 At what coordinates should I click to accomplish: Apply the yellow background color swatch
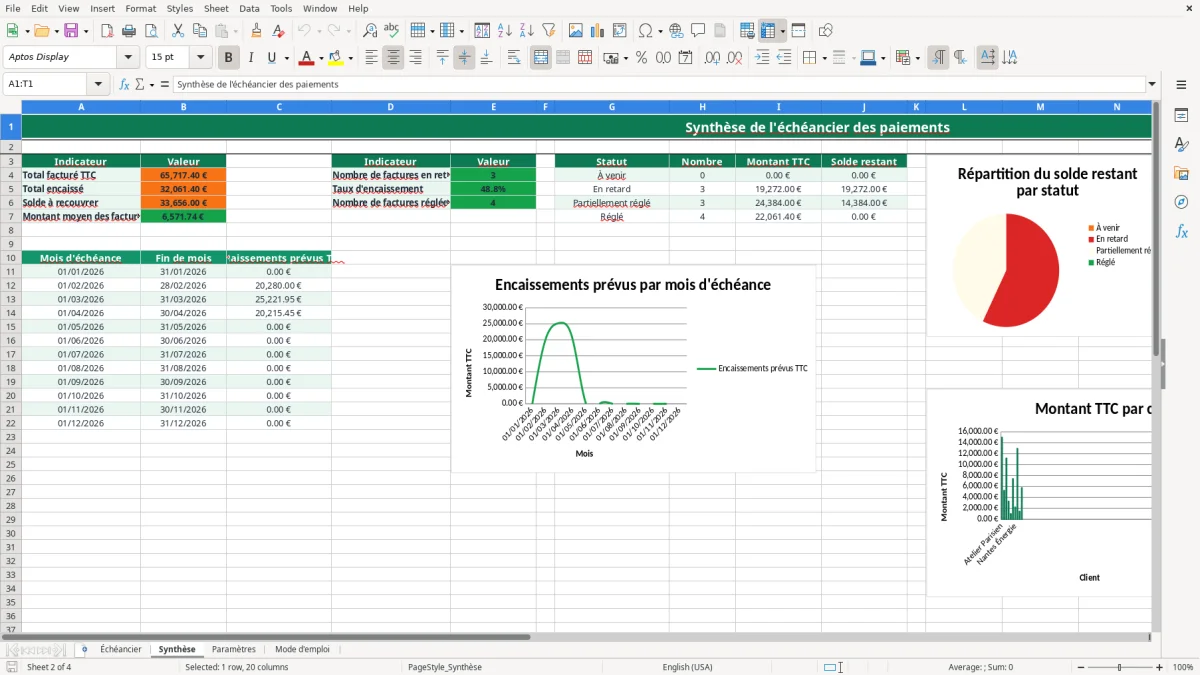(336, 57)
